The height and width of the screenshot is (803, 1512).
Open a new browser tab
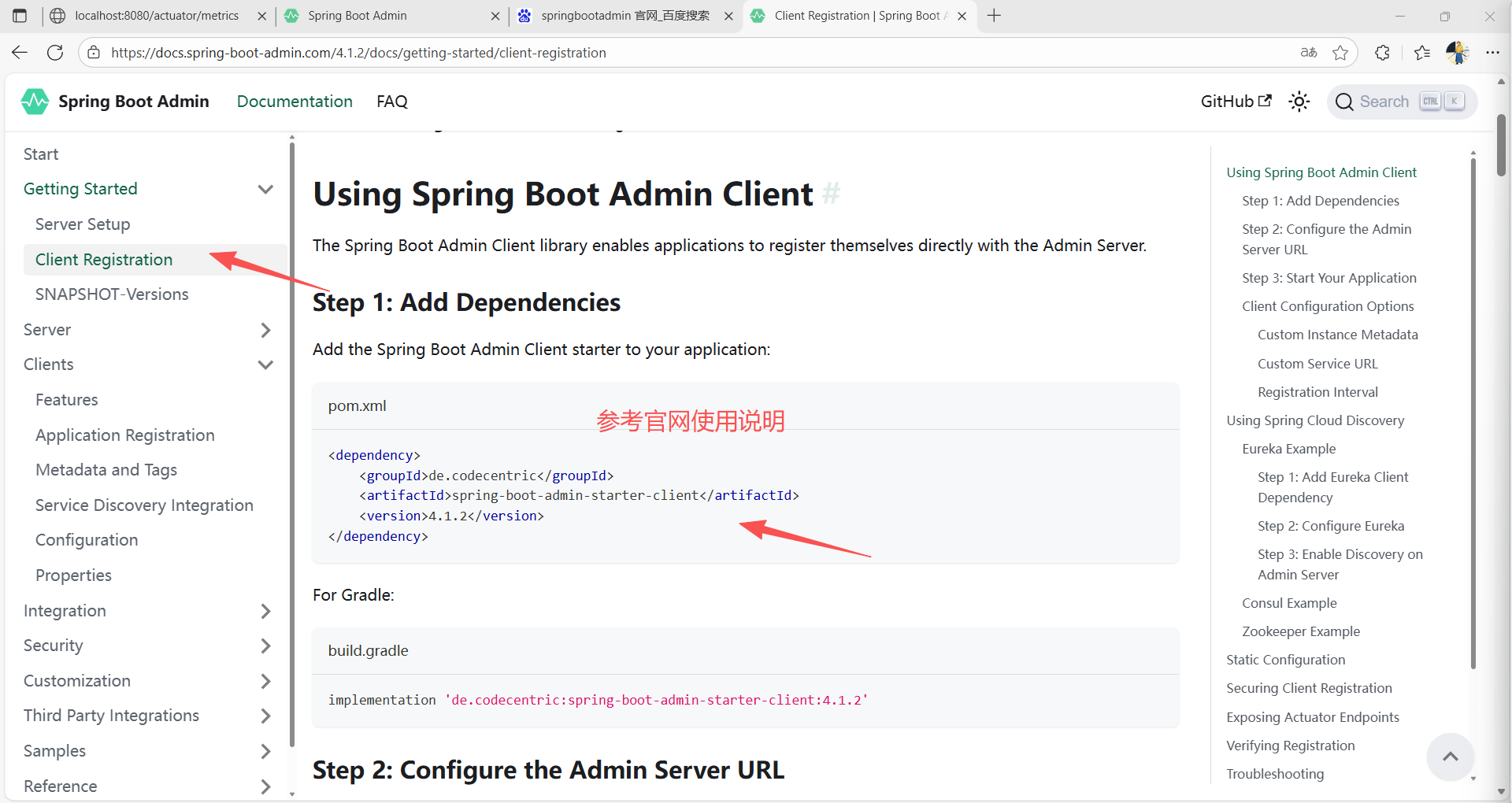[994, 16]
